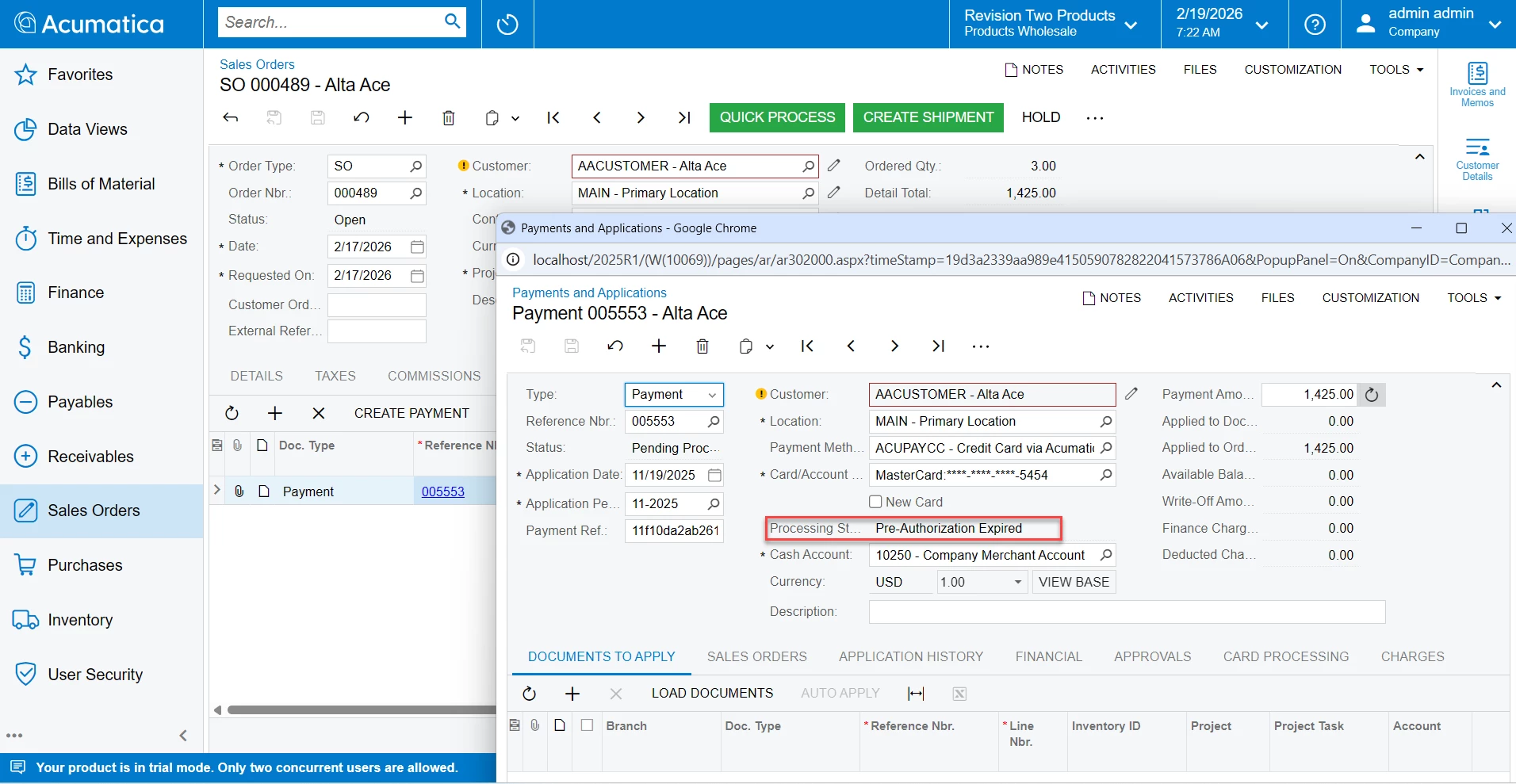The height and width of the screenshot is (784, 1516).
Task: Open Time and Expenses workspace
Action: pos(101,239)
